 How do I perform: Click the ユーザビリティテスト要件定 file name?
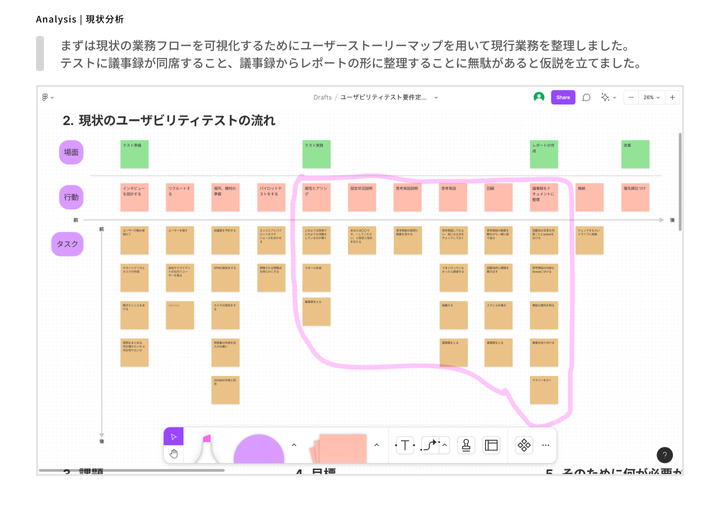click(x=383, y=97)
